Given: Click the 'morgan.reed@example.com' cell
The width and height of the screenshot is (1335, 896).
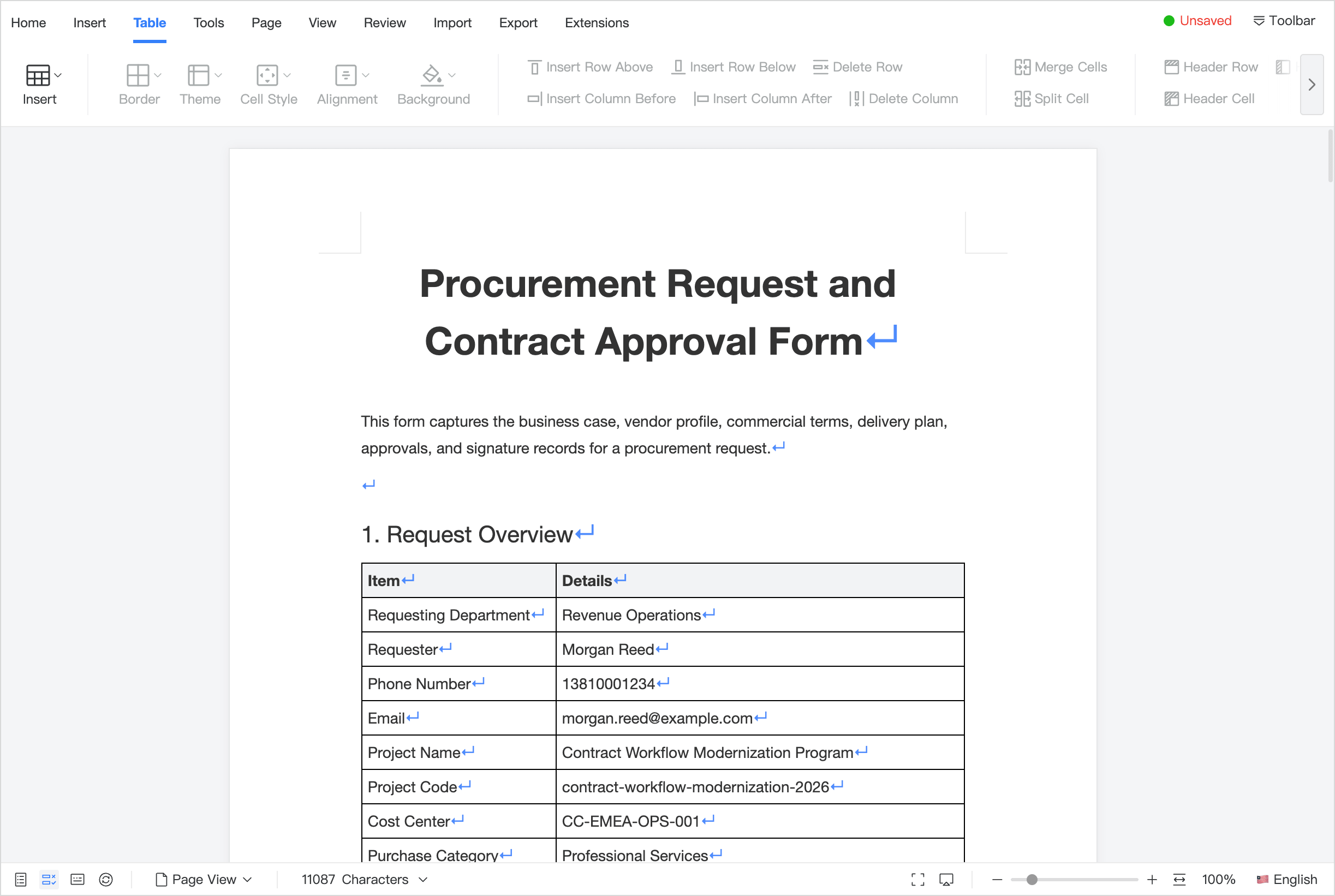Looking at the screenshot, I should pos(760,718).
